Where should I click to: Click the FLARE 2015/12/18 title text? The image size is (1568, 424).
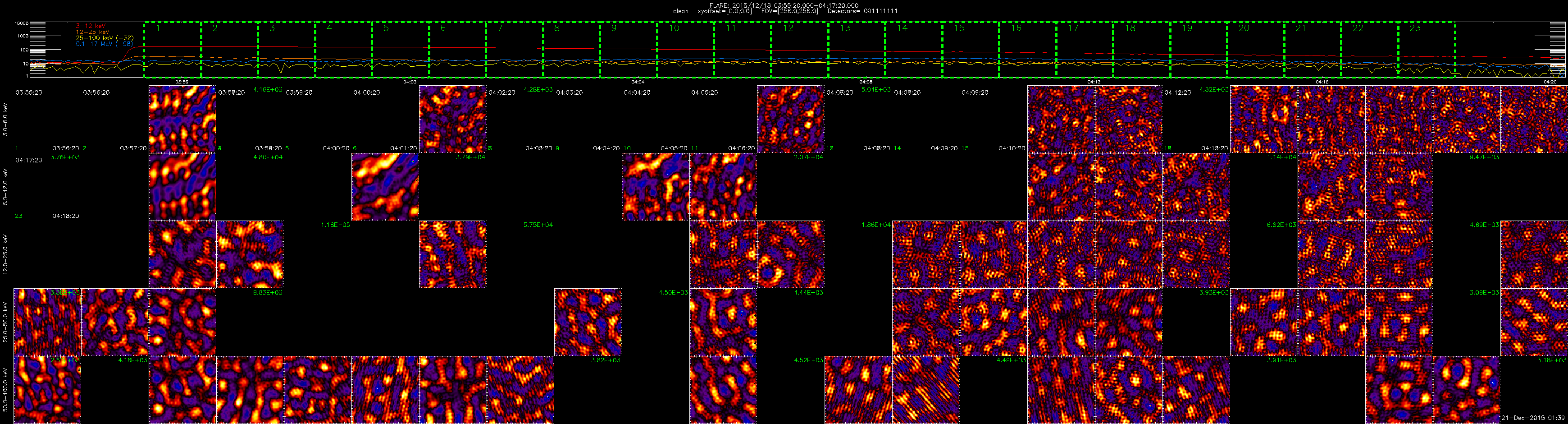click(784, 5)
